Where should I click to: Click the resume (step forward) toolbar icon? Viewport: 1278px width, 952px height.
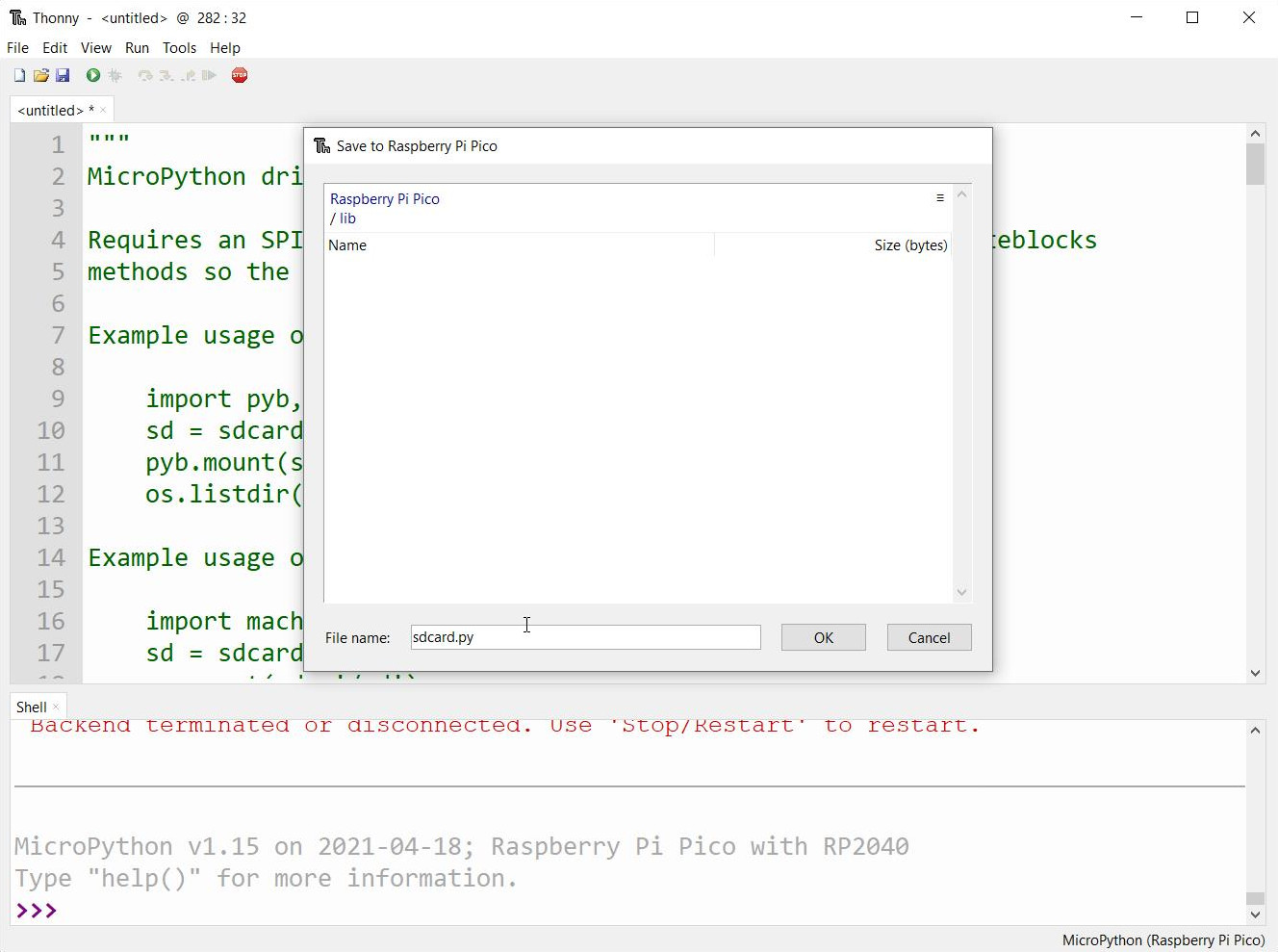tap(210, 75)
